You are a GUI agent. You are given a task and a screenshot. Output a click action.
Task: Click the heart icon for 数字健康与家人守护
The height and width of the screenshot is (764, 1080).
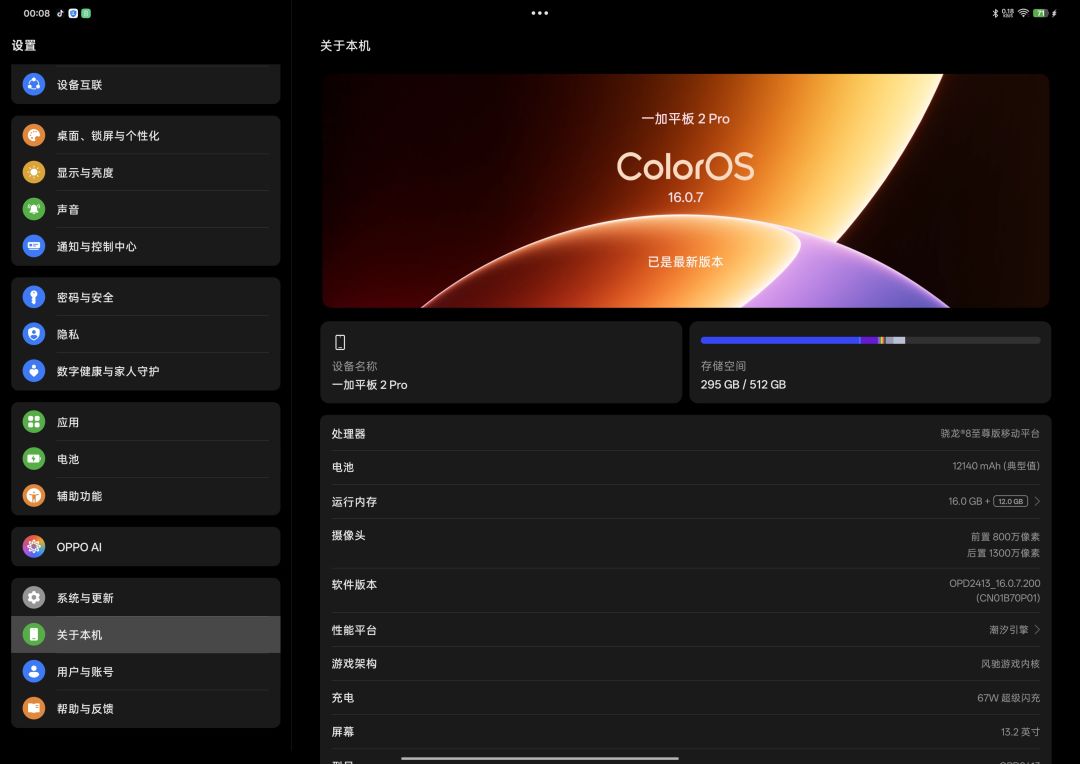point(34,371)
